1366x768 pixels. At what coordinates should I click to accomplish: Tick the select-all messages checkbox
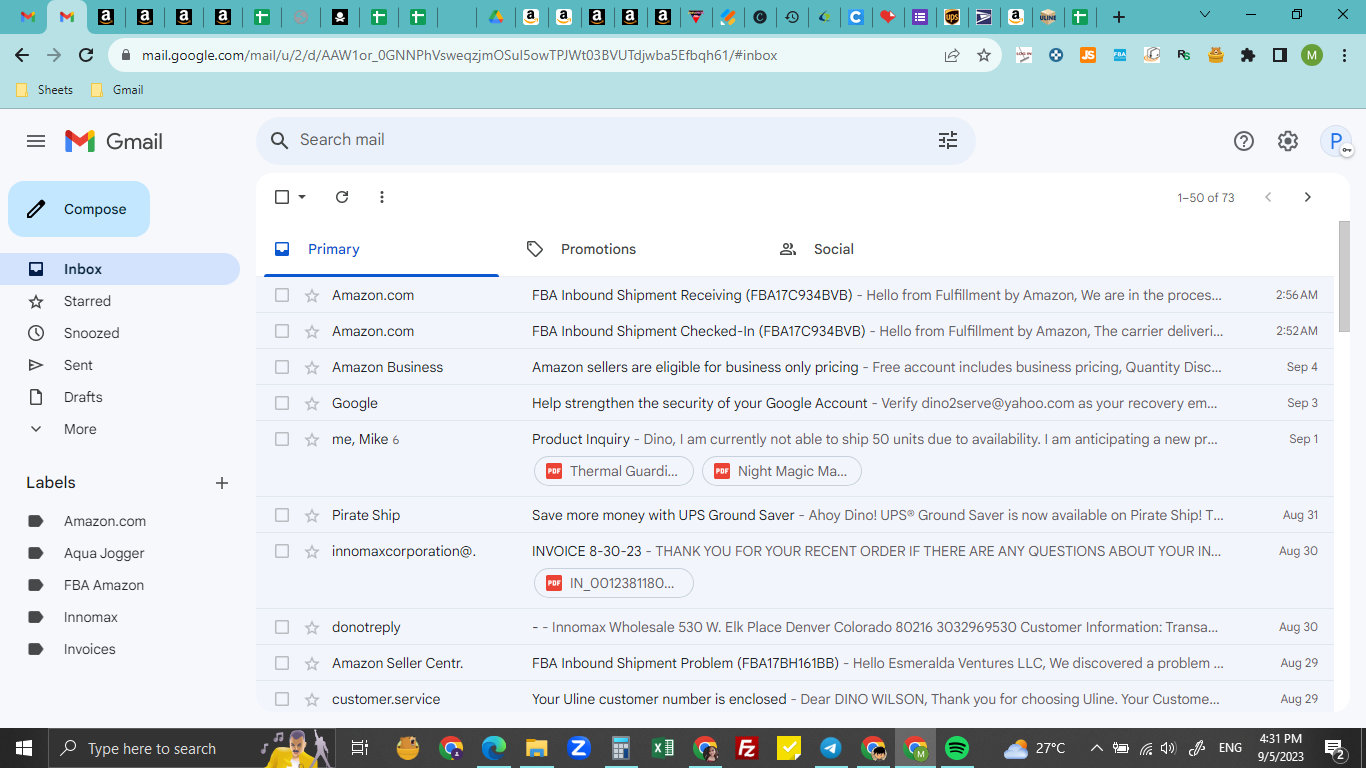282,197
